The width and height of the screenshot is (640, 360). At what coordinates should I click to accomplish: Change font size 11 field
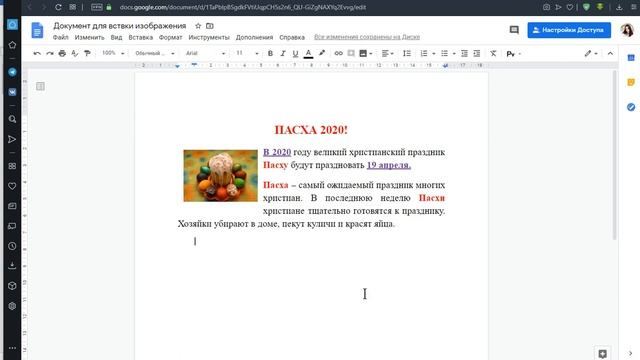point(240,53)
